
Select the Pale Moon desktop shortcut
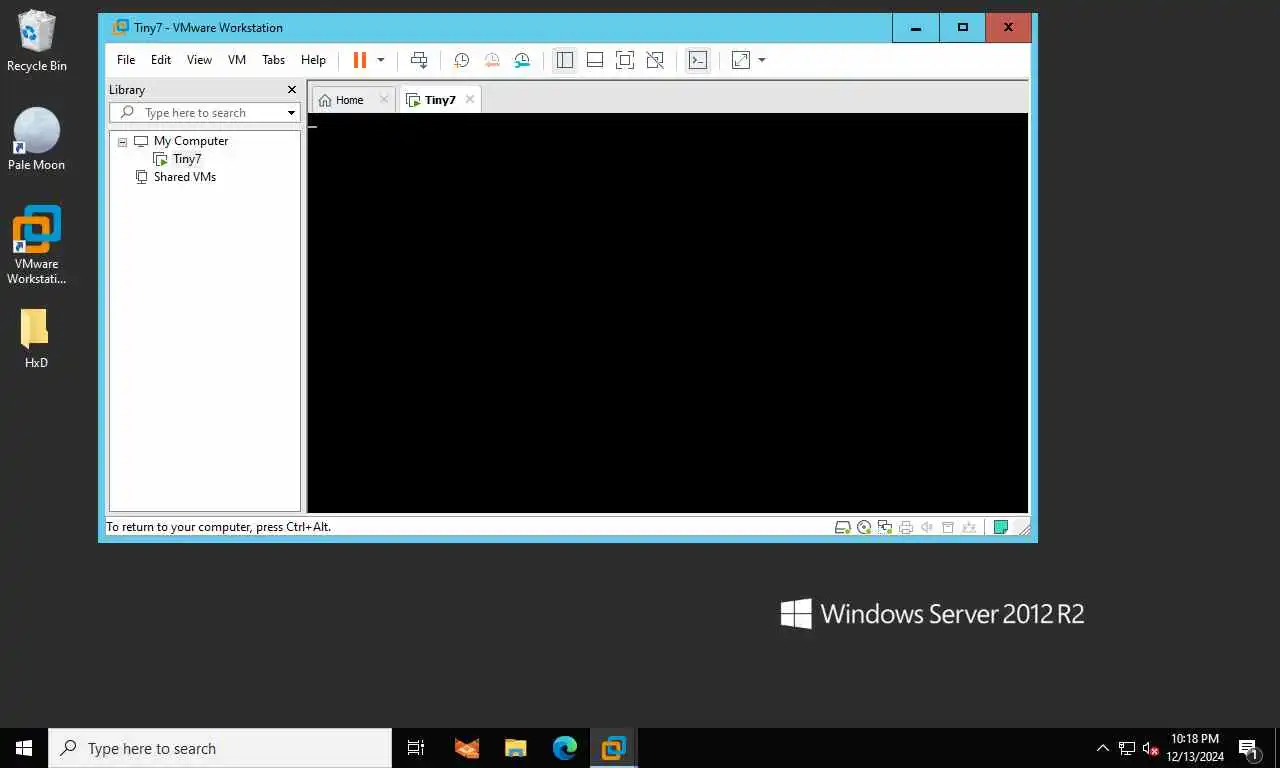tap(36, 140)
